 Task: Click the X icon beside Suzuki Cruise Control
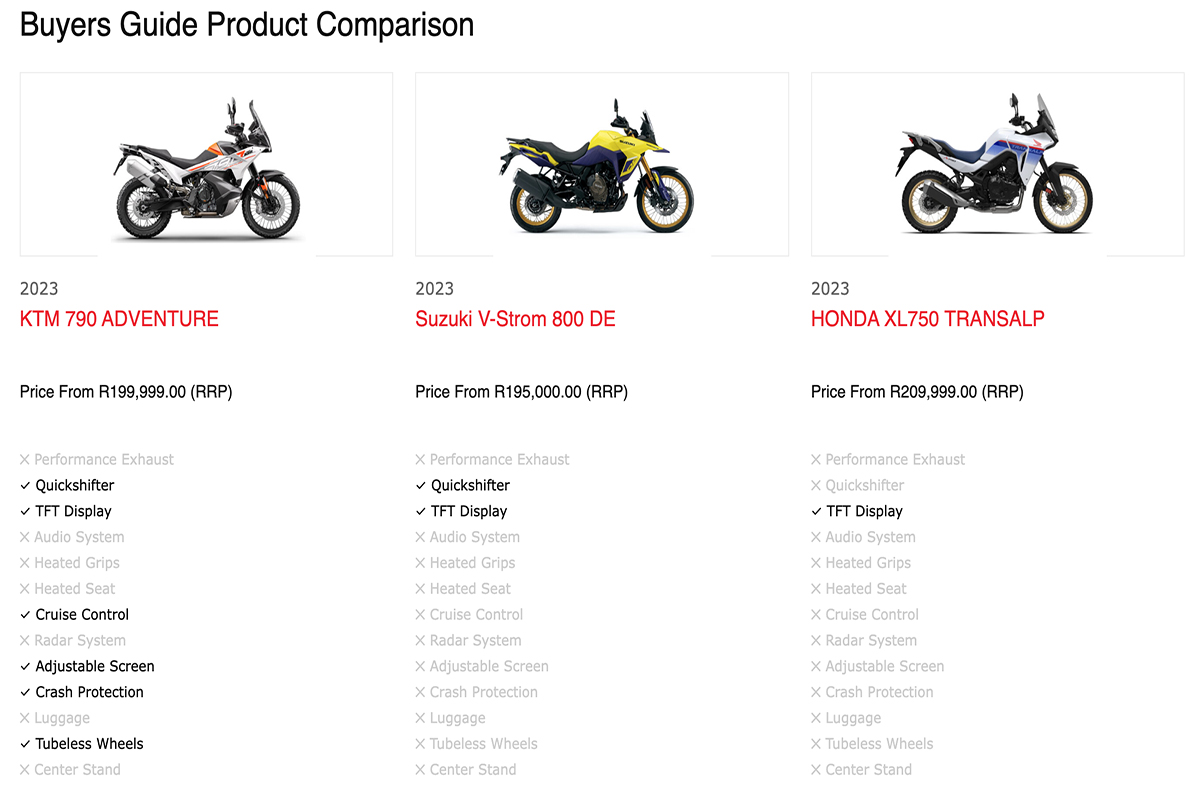pyautogui.click(x=421, y=615)
